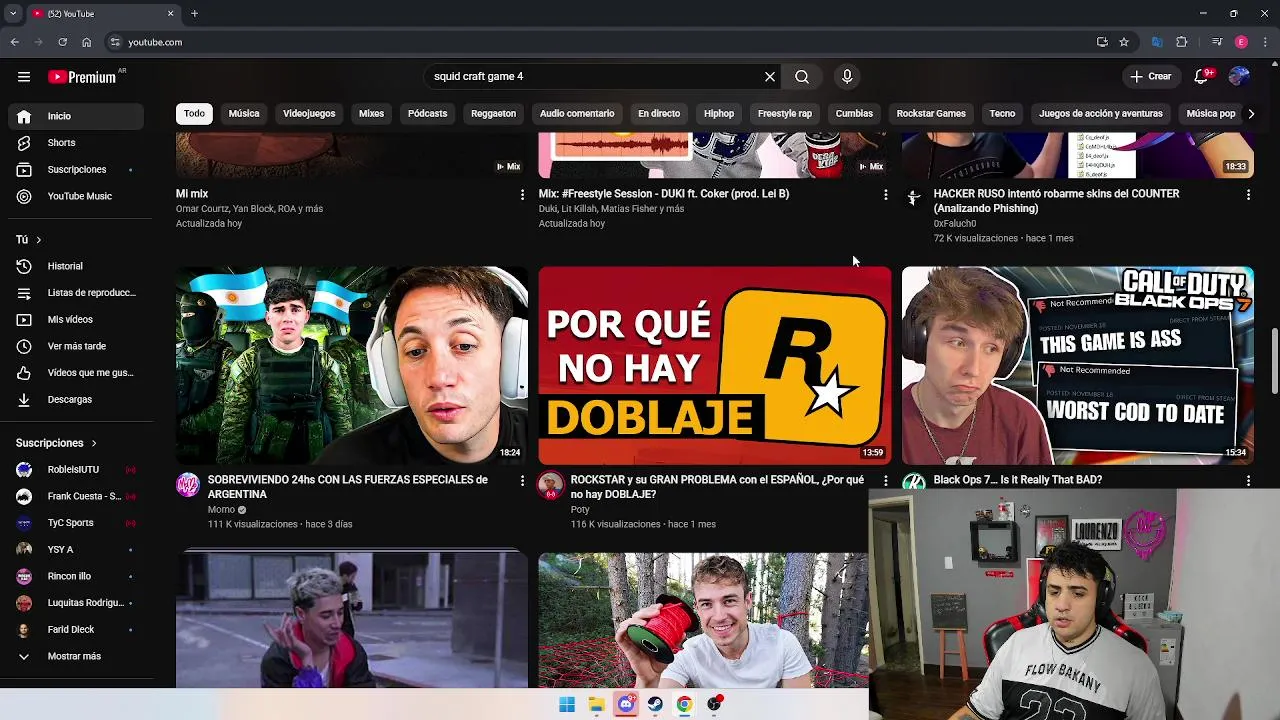Open Listas de reproducción
This screenshot has height=720, width=1280.
[x=74, y=293]
